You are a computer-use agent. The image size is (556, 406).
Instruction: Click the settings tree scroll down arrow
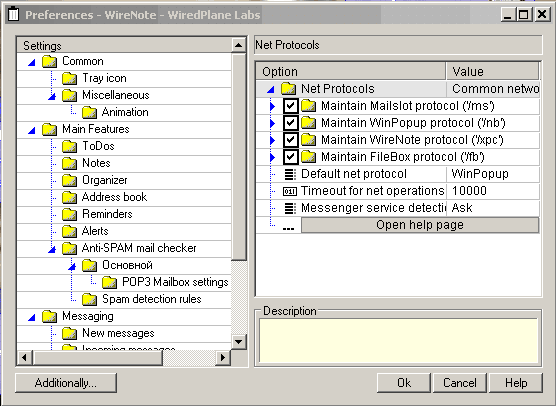coord(238,342)
